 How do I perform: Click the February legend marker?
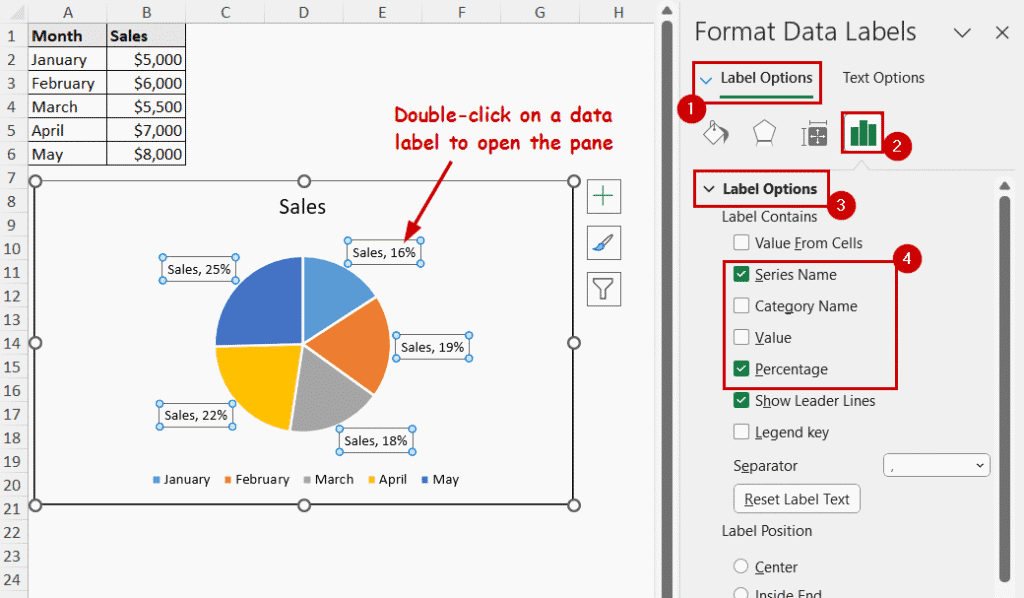click(226, 479)
